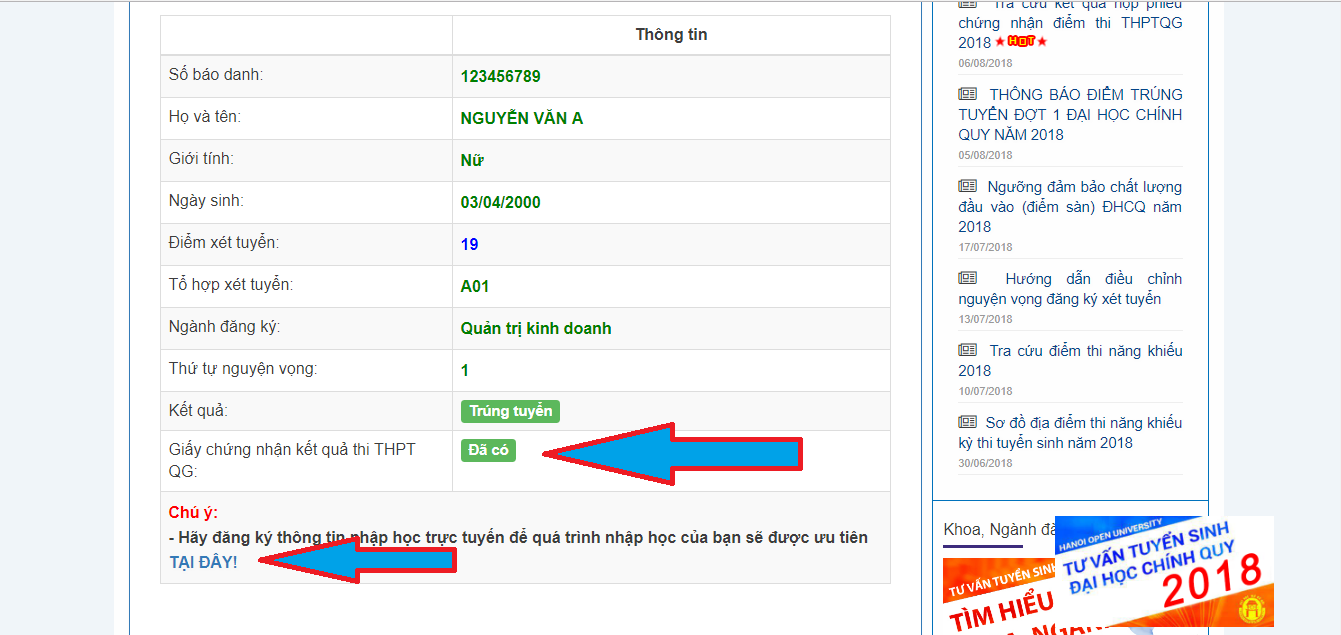Click the orange TÌM HIỂU banner image
This screenshot has height=635, width=1341.
pyautogui.click(x=998, y=597)
